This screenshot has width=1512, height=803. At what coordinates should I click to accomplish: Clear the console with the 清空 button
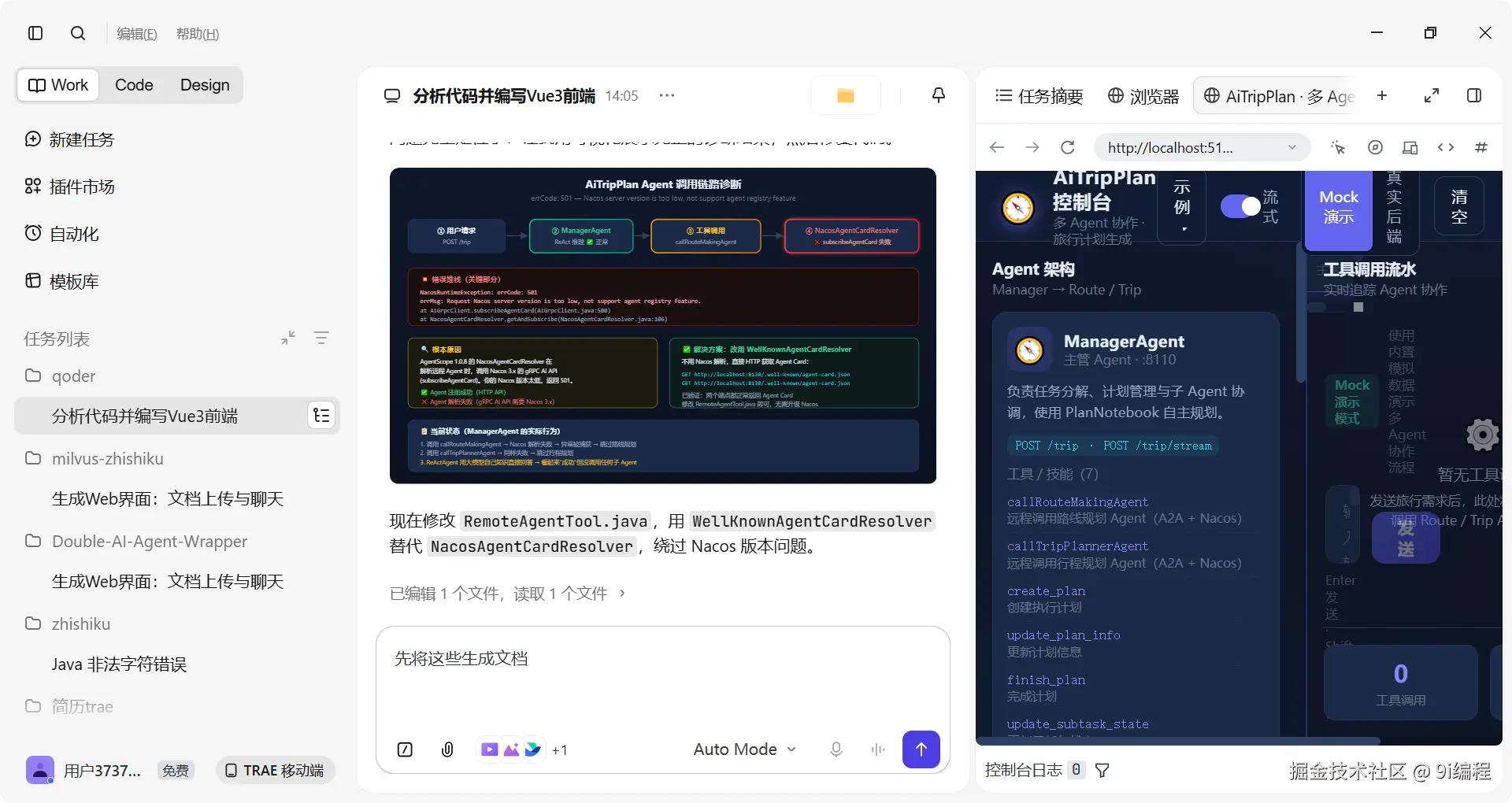(x=1459, y=206)
